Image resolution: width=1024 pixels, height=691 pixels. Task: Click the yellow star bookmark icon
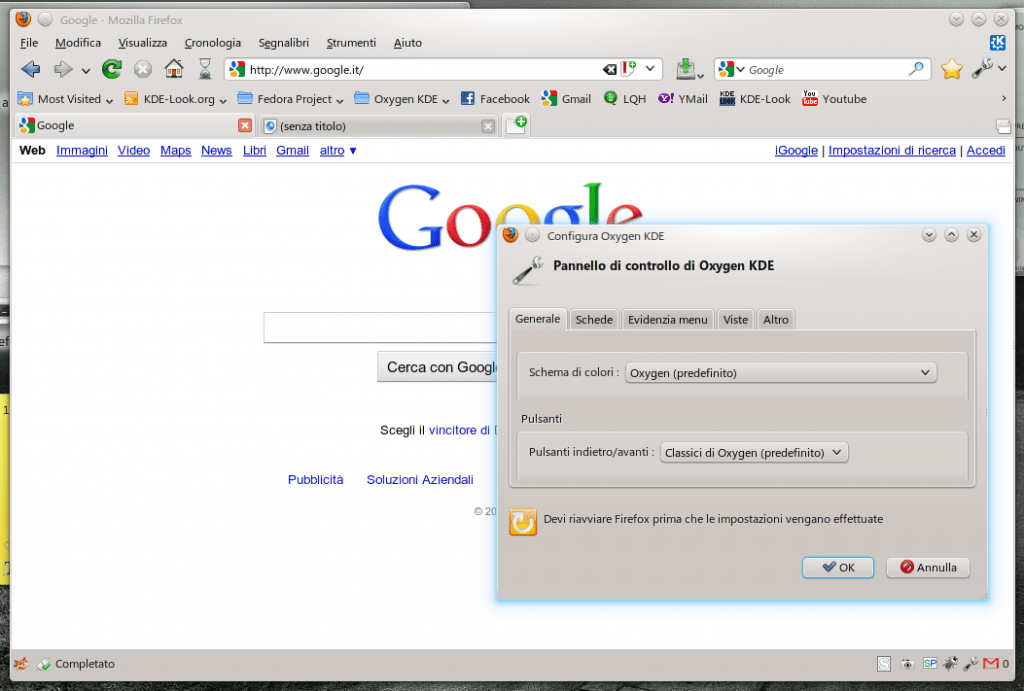coord(951,69)
